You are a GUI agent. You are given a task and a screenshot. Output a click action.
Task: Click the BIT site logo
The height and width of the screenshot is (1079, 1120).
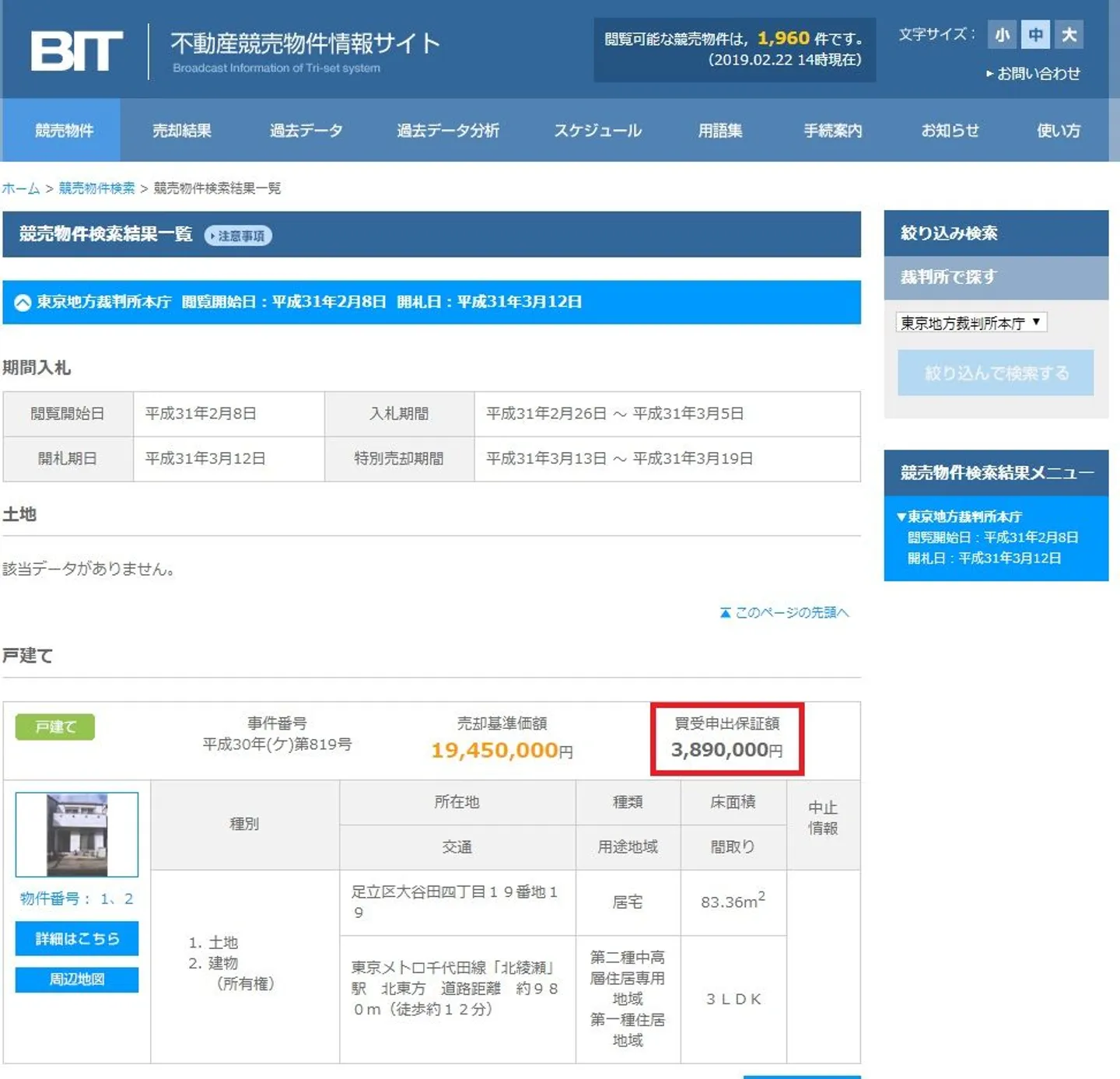click(76, 51)
